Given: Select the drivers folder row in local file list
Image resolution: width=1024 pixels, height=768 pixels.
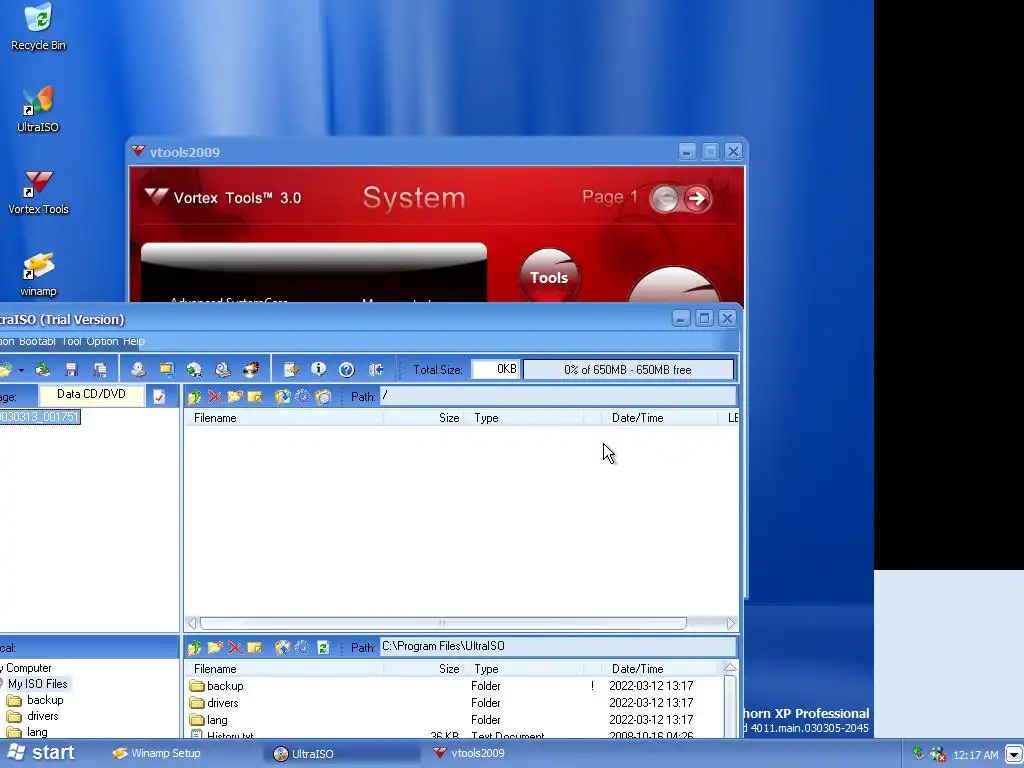Looking at the screenshot, I should [456, 703].
